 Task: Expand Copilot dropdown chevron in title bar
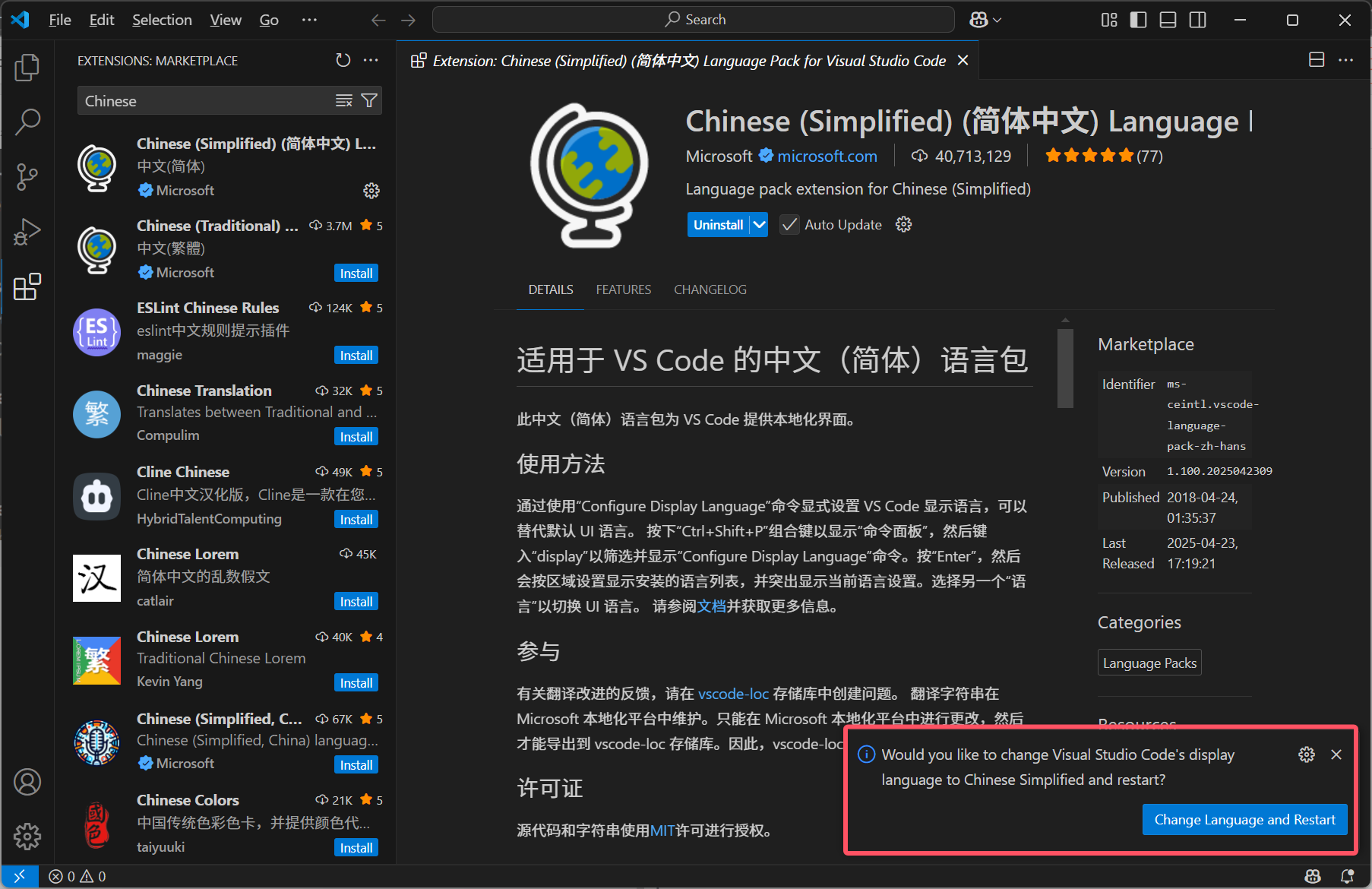(x=997, y=20)
